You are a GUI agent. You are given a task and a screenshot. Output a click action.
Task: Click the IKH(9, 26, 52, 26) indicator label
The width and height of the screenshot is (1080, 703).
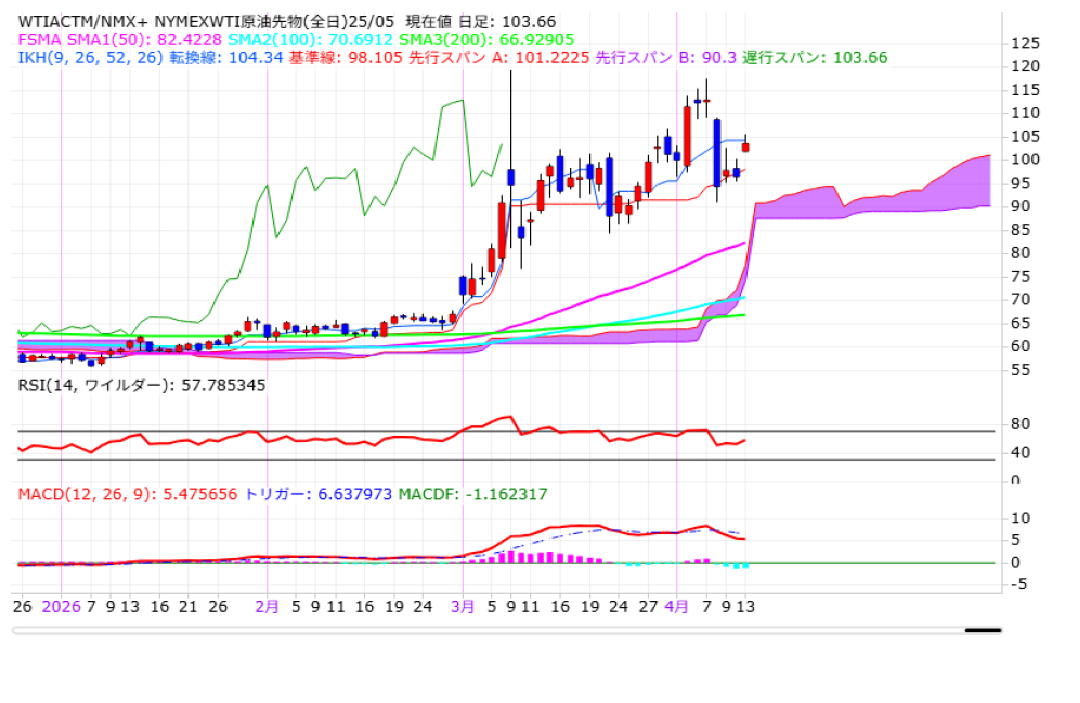[x=83, y=57]
